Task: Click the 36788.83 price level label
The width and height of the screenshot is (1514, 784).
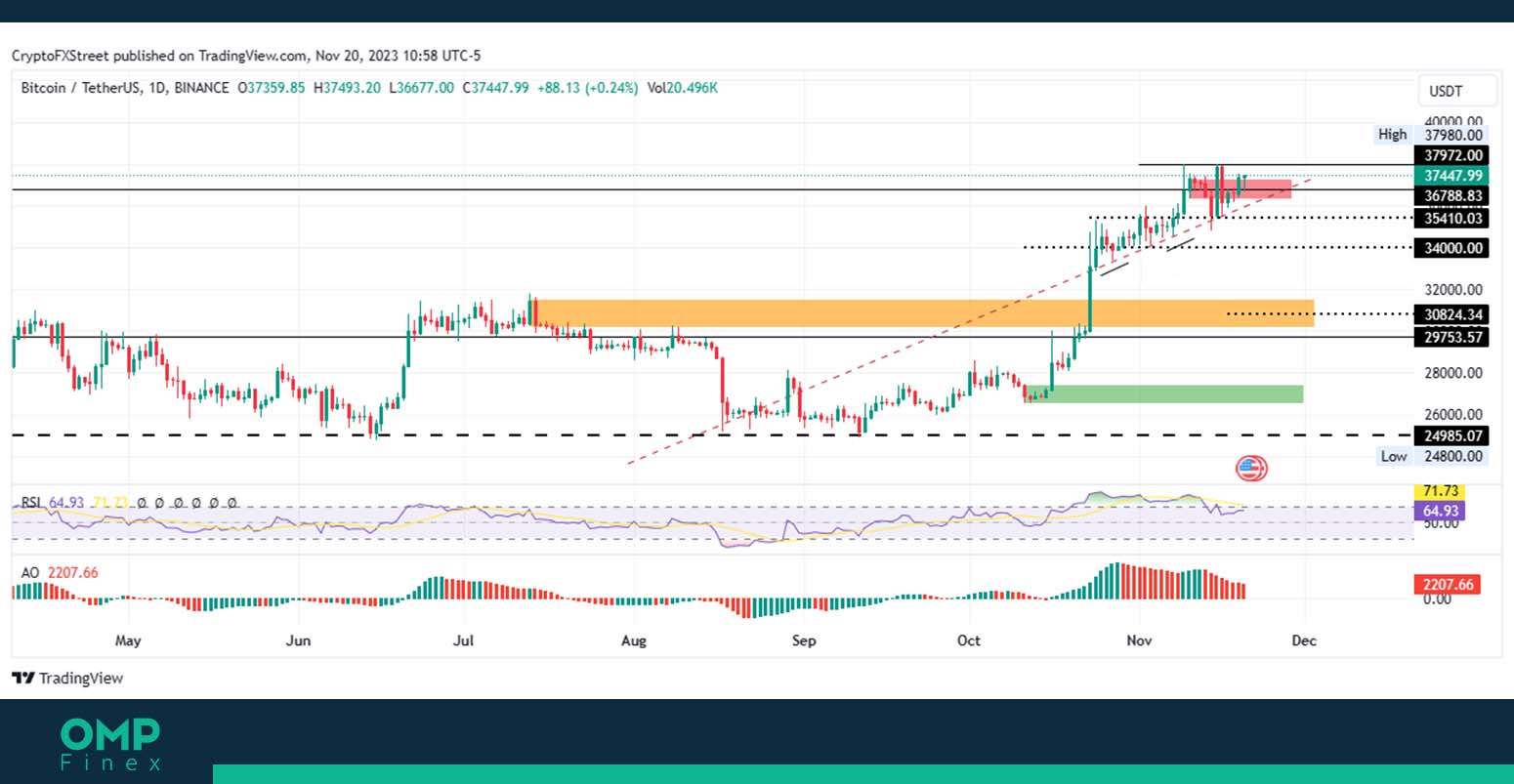Action: (x=1451, y=196)
